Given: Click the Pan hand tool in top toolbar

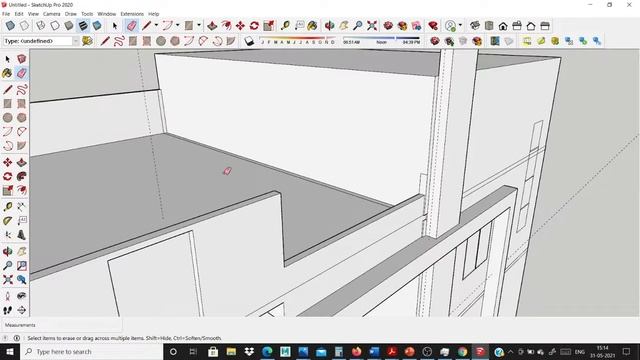Looking at the screenshot, I should click(344, 26).
